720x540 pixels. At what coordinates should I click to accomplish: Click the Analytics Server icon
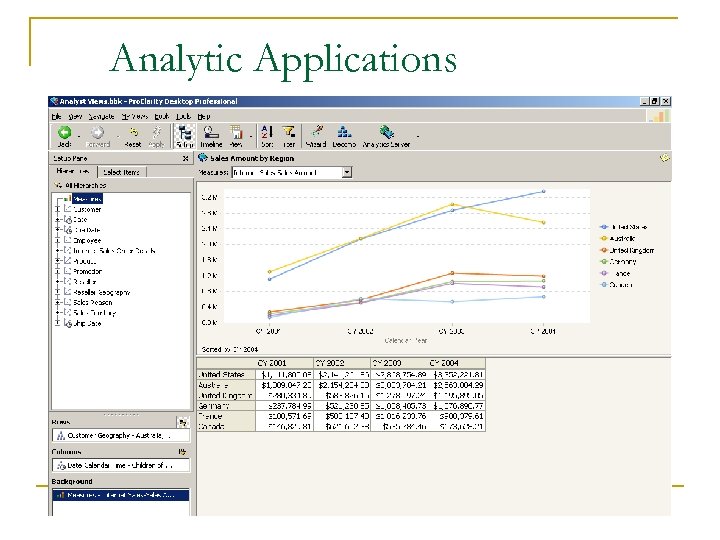(386, 132)
